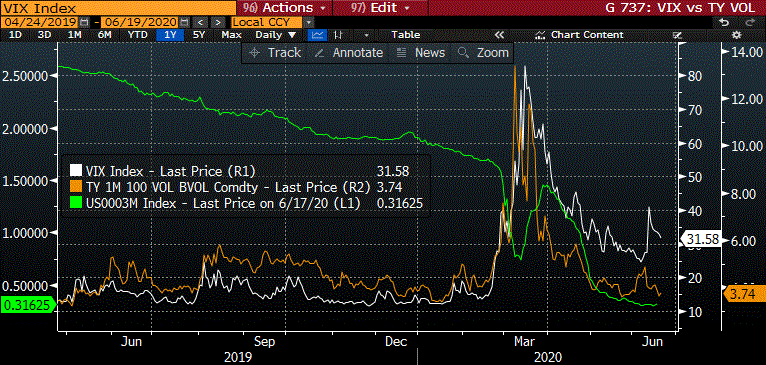Screen dimensions: 766x365
Task: Select the Max time range
Action: pos(231,35)
